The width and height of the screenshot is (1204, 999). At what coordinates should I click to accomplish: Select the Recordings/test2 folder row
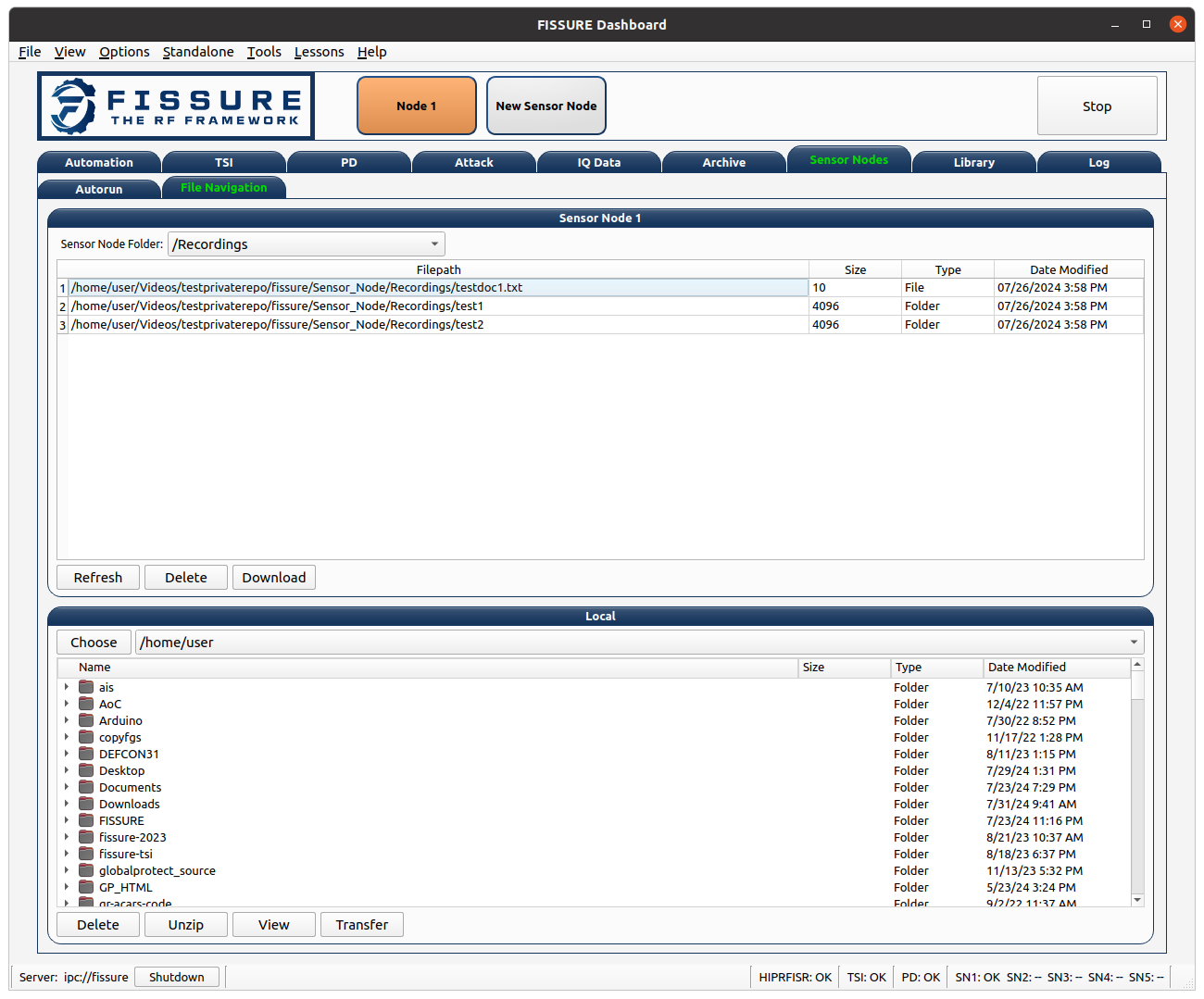439,325
